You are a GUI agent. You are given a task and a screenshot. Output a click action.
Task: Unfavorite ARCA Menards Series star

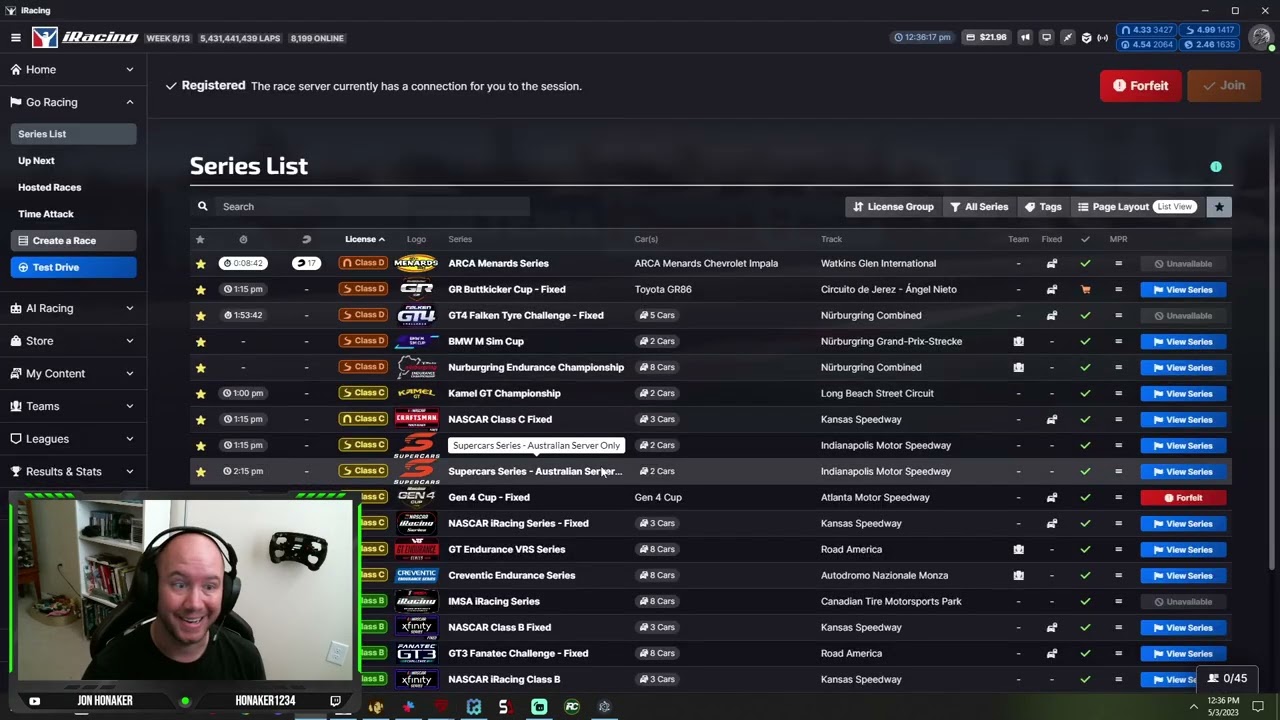(x=200, y=264)
